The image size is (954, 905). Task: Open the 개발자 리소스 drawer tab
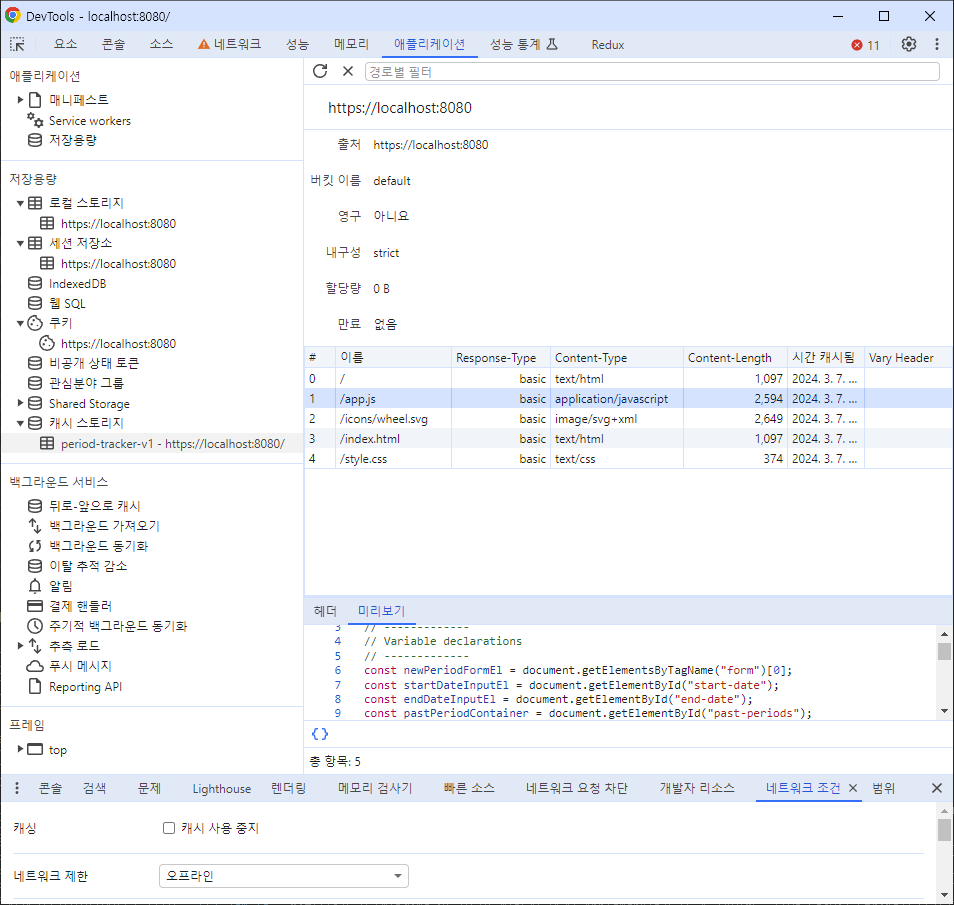[x=697, y=788]
